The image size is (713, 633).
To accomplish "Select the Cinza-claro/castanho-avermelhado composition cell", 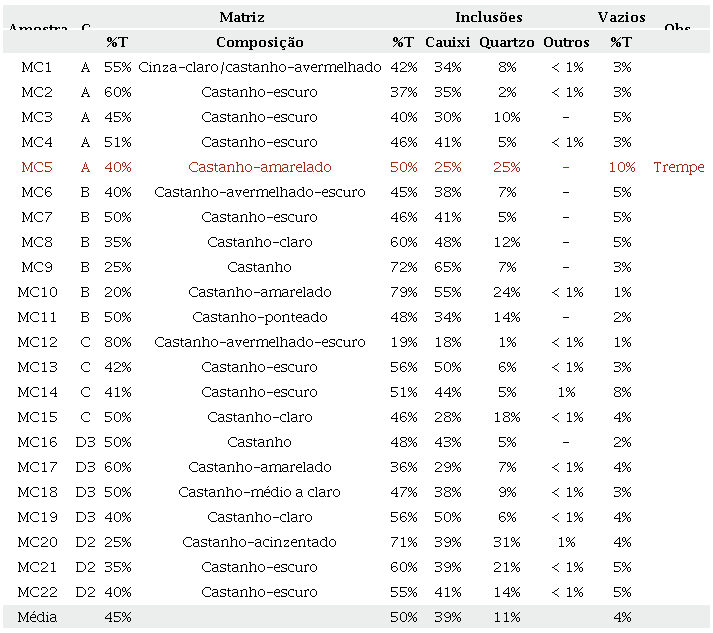I will (259, 67).
